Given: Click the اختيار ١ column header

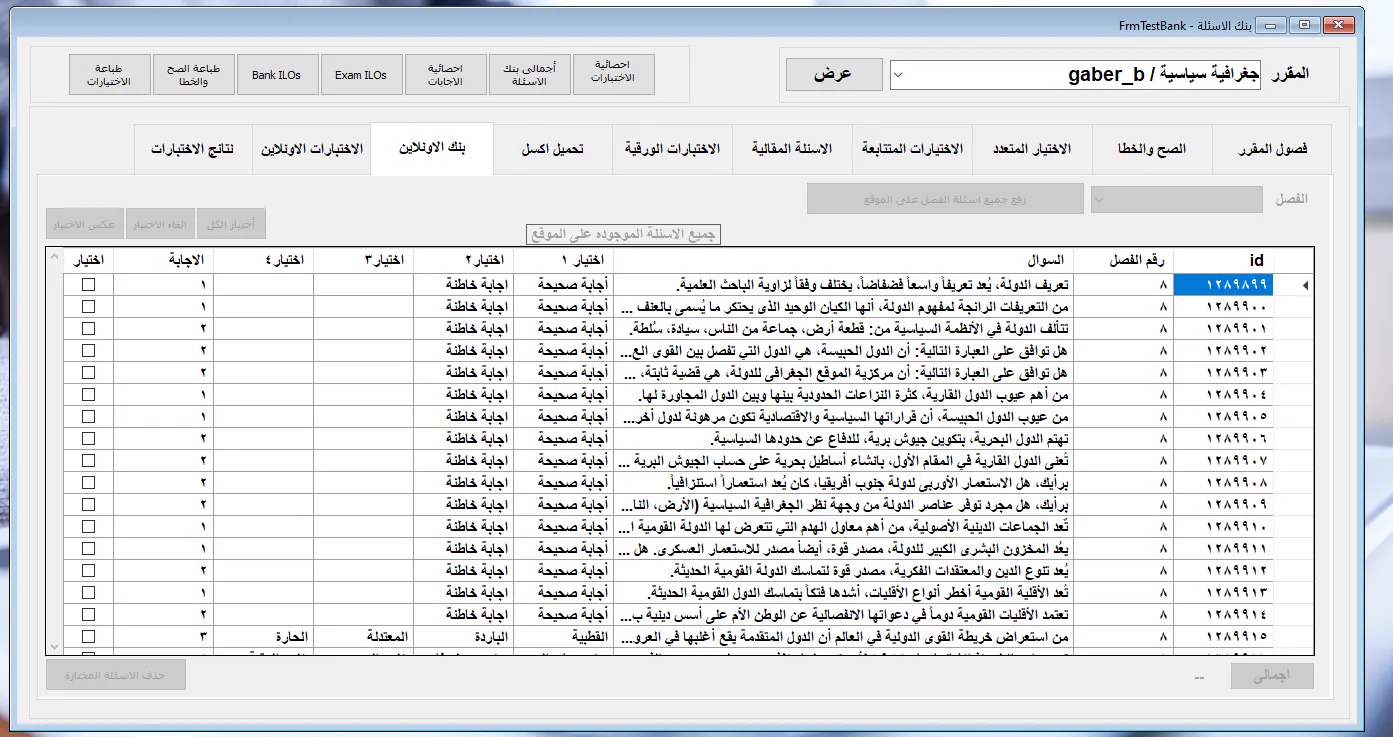Looking at the screenshot, I should [562, 260].
